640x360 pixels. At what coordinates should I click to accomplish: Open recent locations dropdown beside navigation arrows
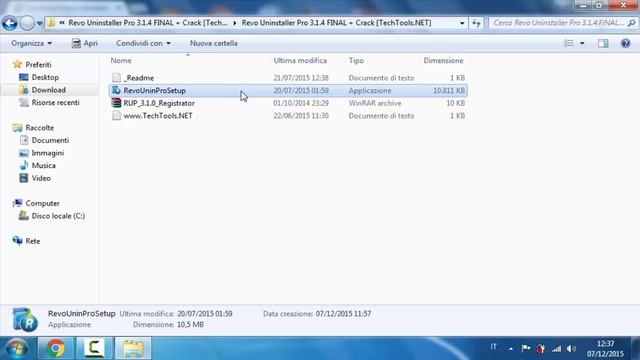coord(40,23)
